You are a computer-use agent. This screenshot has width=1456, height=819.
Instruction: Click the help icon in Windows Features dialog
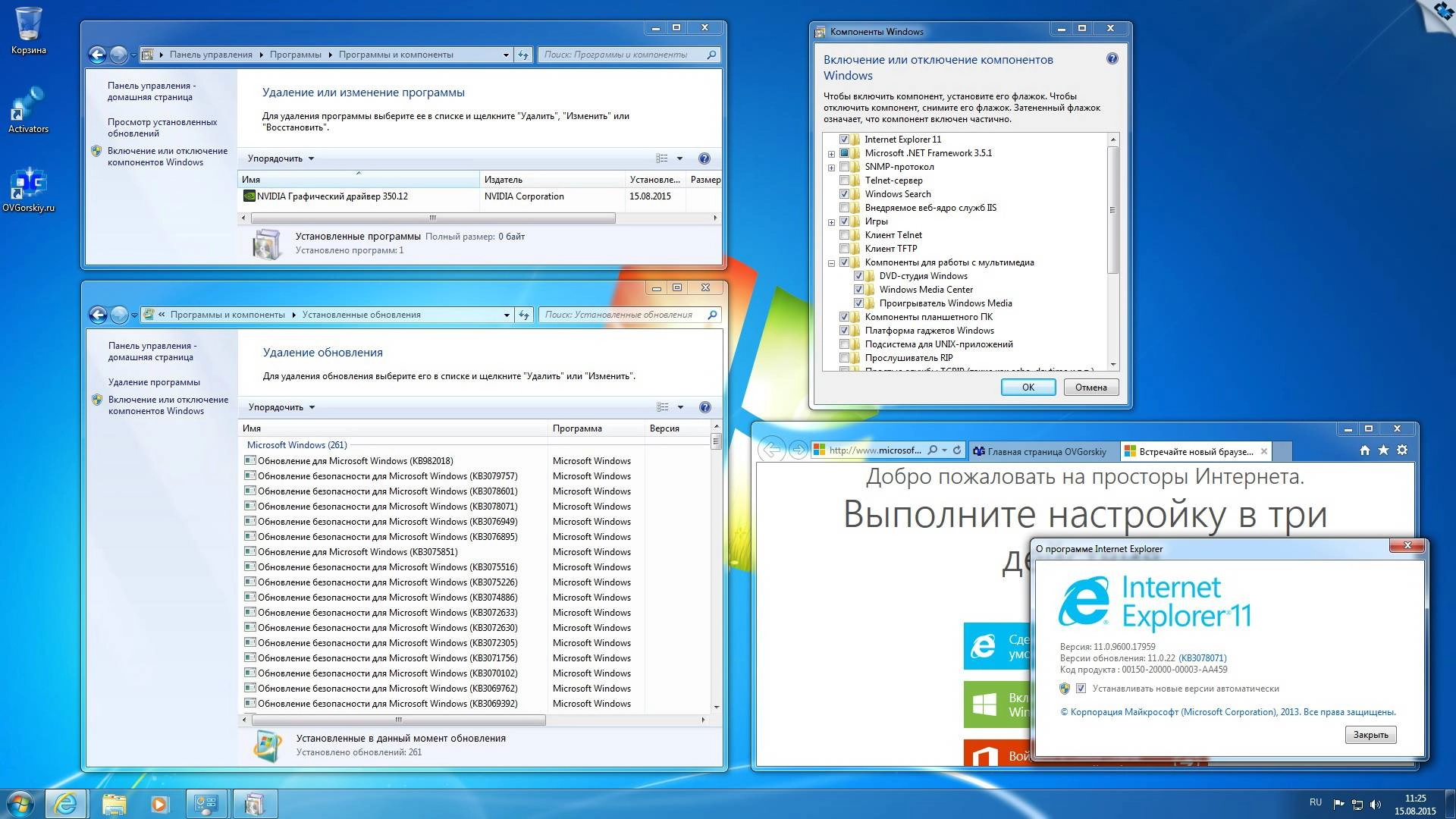click(1112, 58)
